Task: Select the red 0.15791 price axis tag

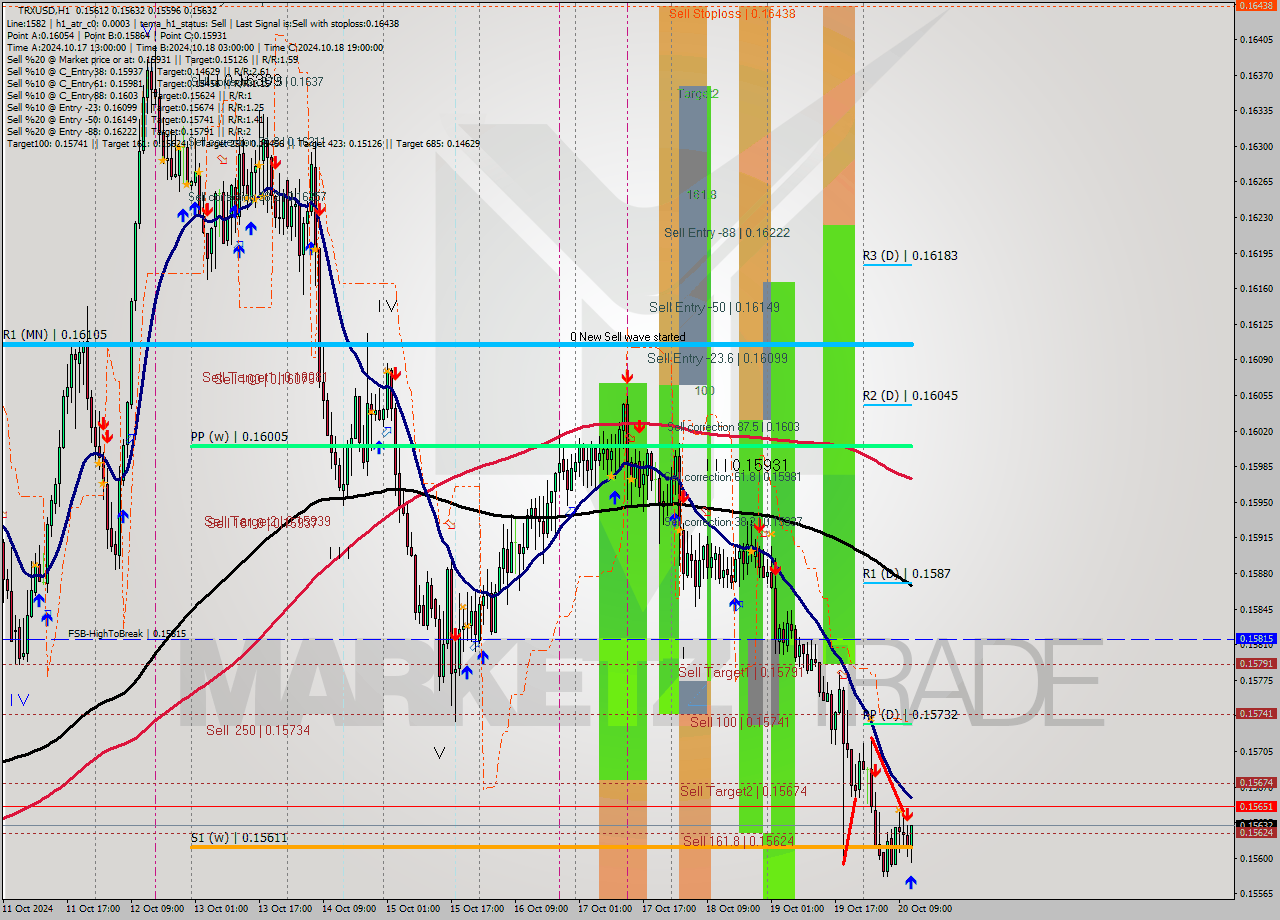Action: coord(1256,663)
